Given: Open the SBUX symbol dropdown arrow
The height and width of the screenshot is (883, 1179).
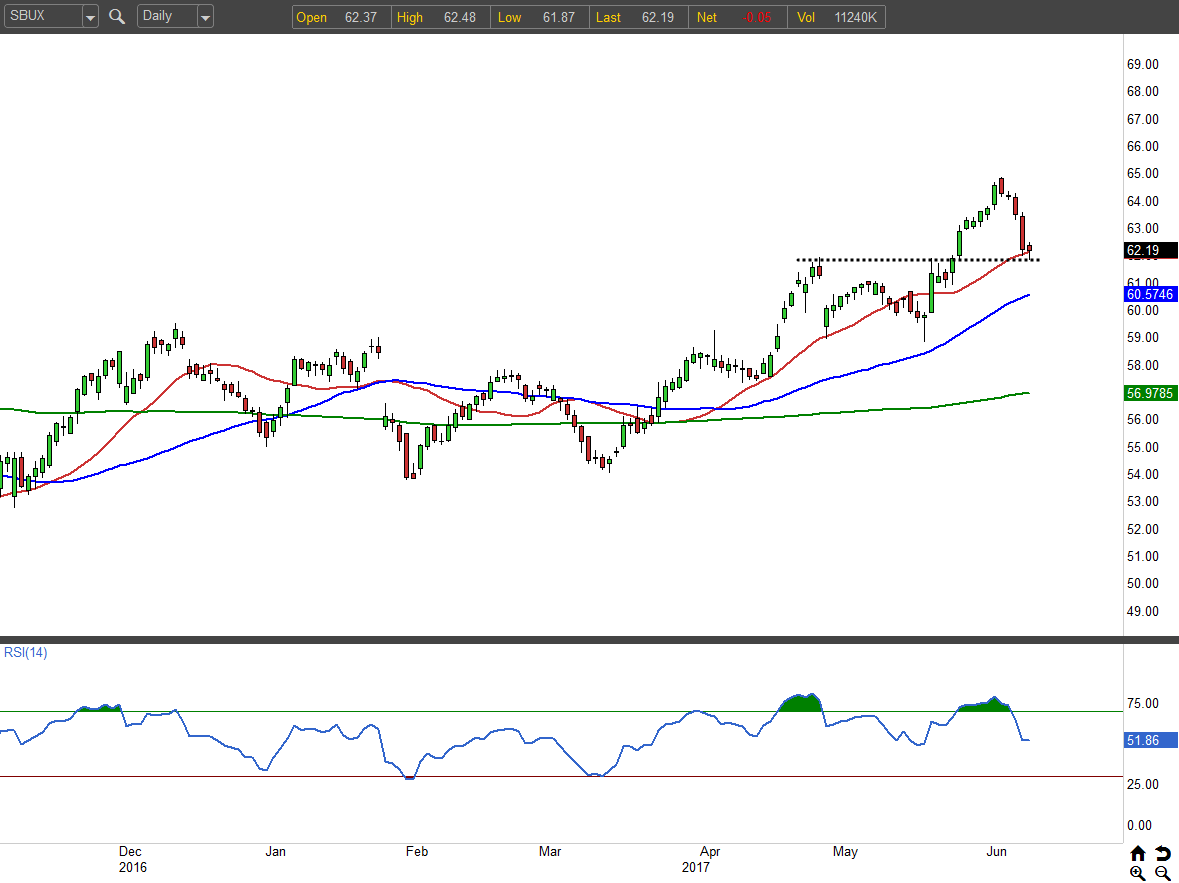Looking at the screenshot, I should [90, 17].
